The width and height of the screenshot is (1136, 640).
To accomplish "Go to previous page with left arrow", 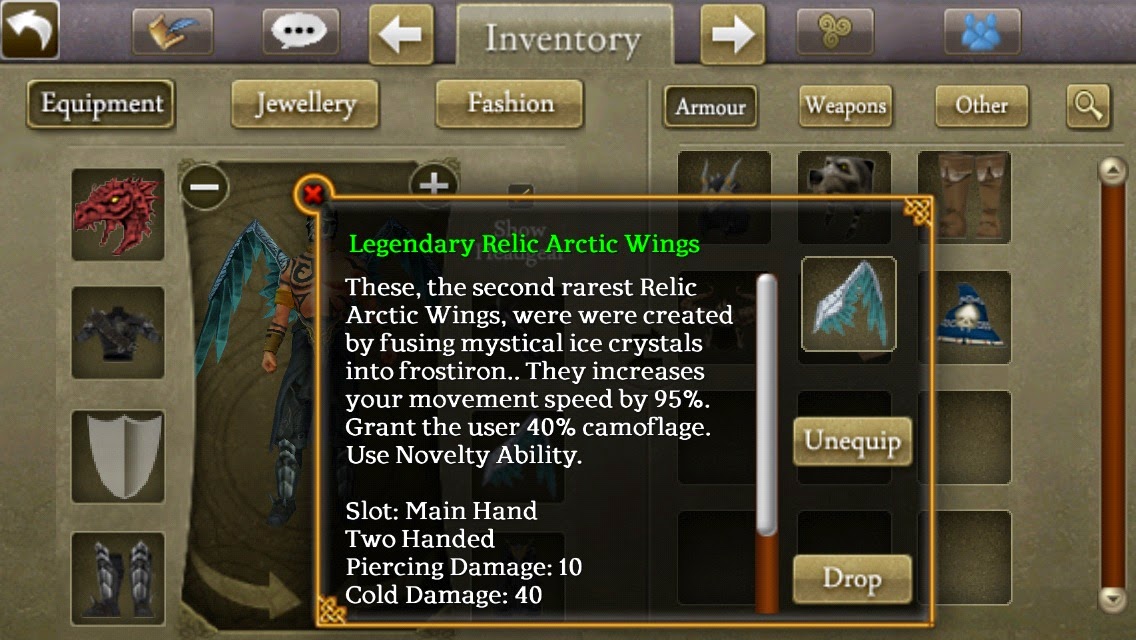I will [x=401, y=34].
